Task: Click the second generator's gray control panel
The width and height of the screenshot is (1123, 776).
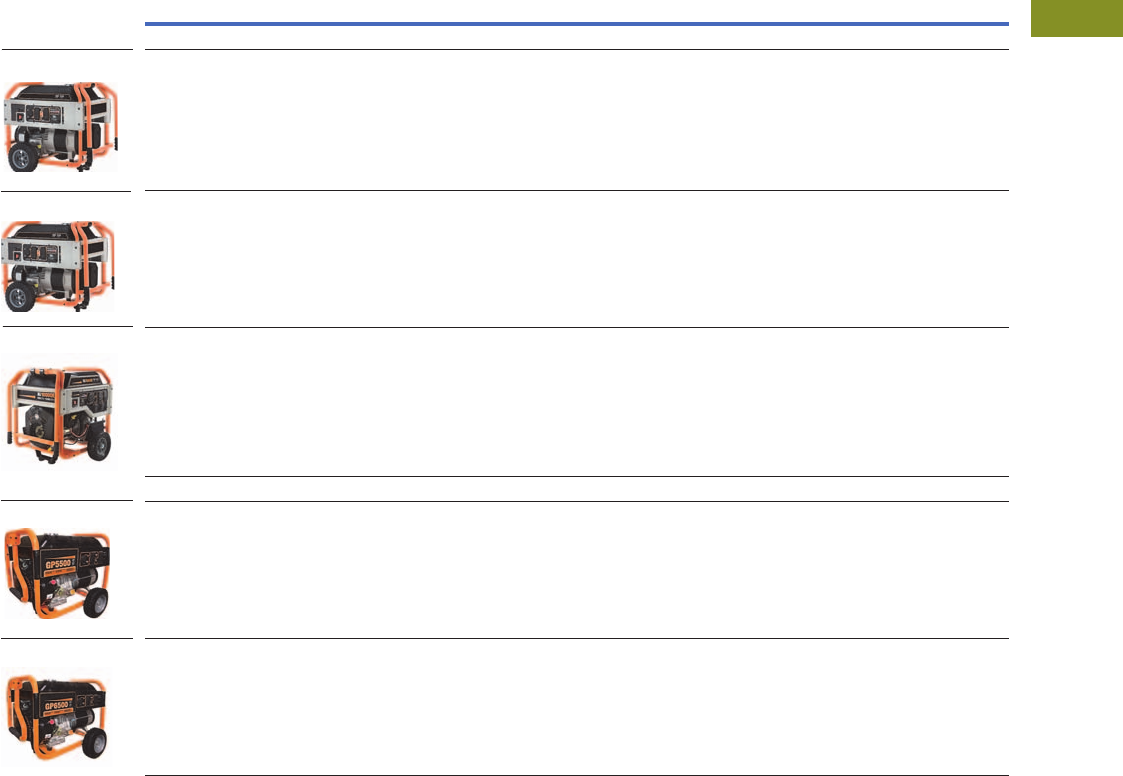Action: pos(41,253)
